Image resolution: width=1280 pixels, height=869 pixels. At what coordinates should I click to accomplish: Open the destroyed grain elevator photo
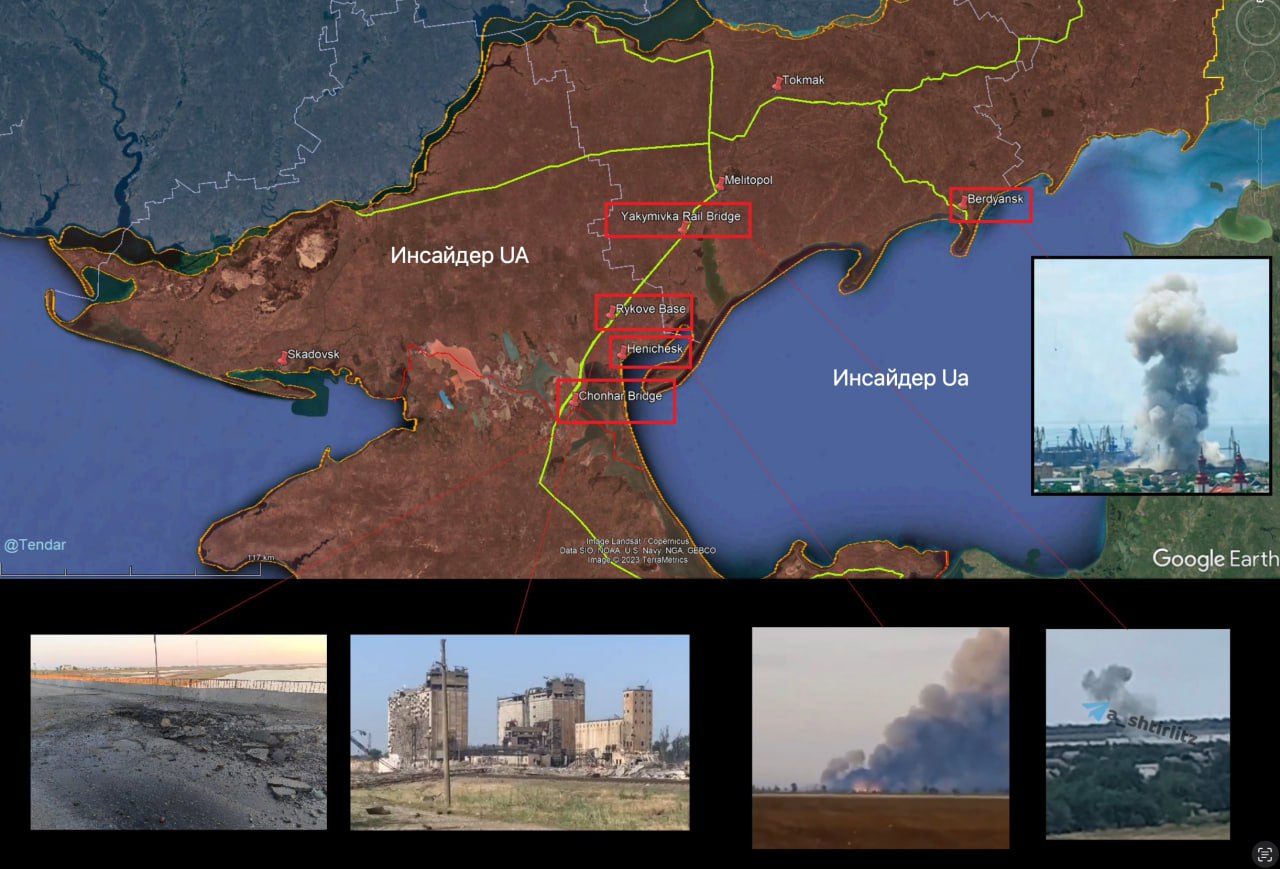click(519, 732)
